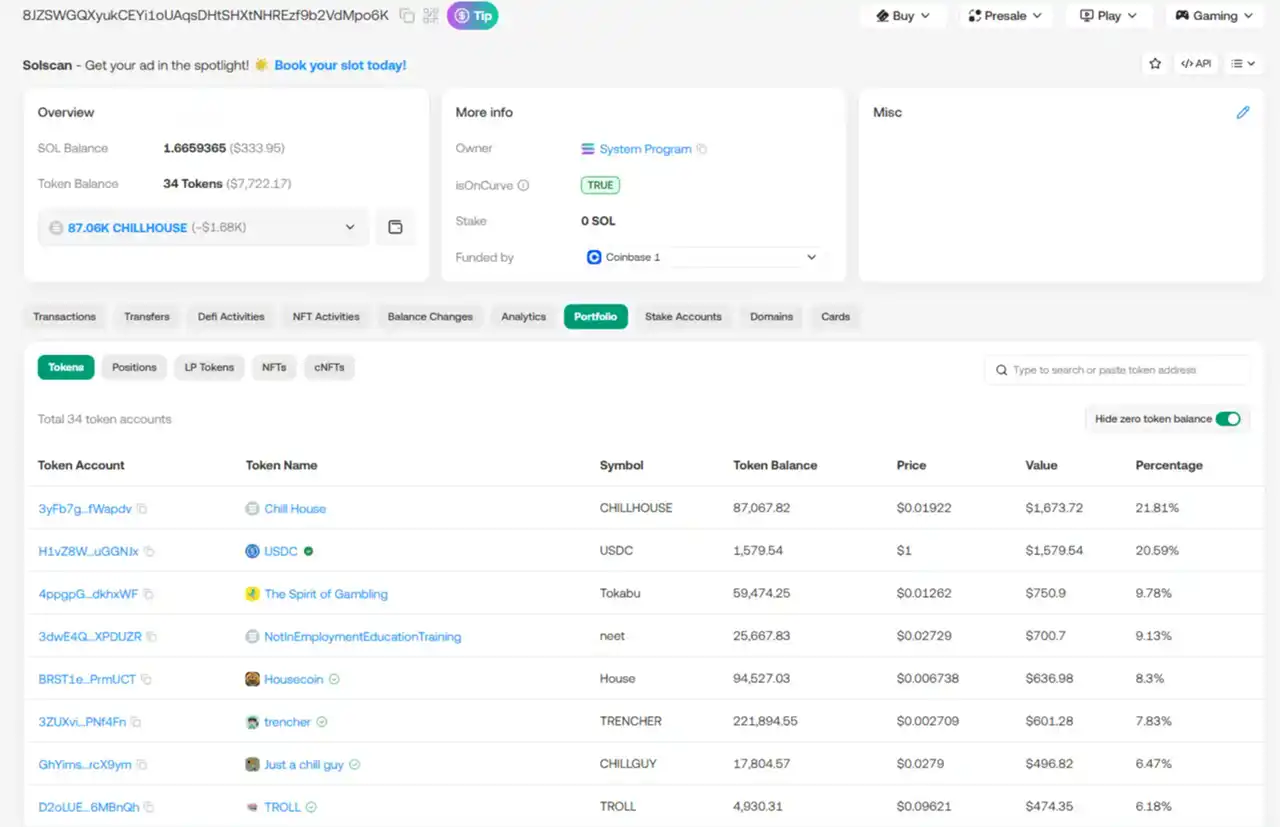
Task: Click the pencil edit icon on Misc panel
Action: [x=1243, y=112]
